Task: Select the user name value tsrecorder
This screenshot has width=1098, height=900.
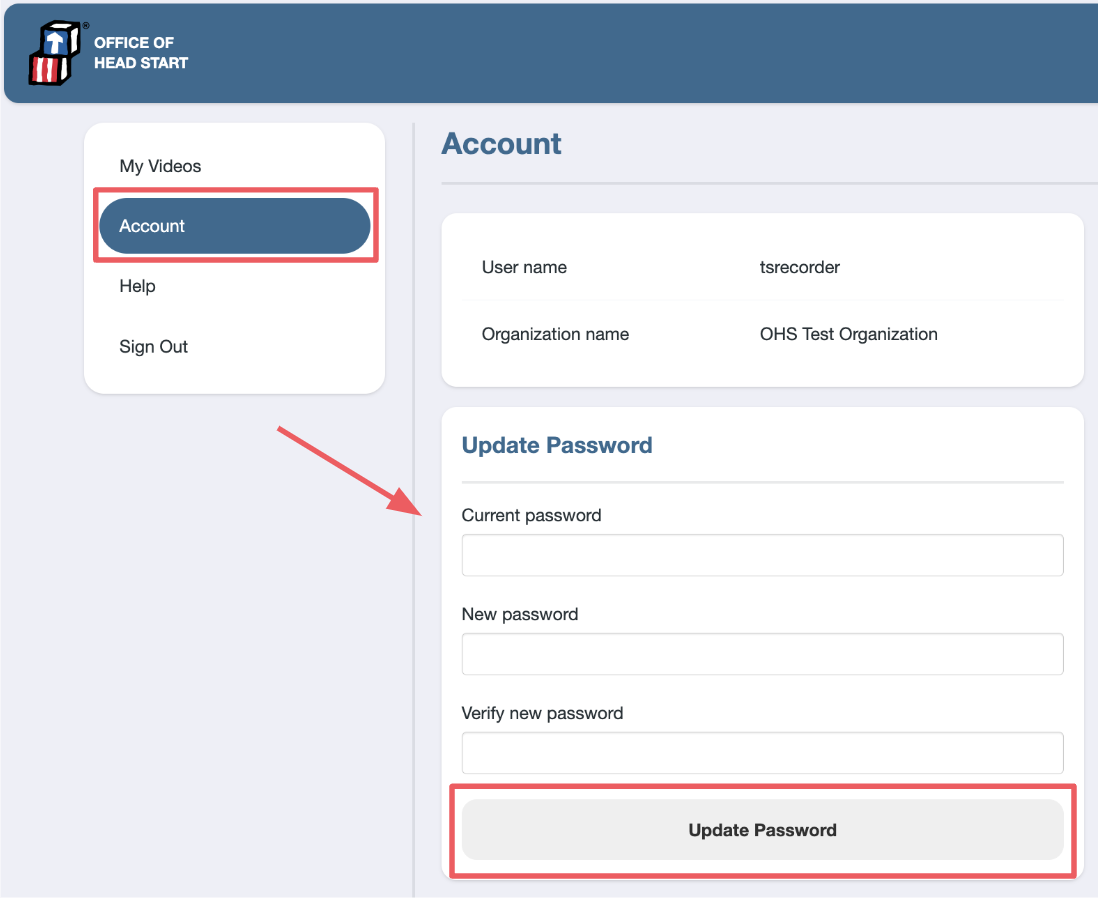Action: pyautogui.click(x=800, y=267)
